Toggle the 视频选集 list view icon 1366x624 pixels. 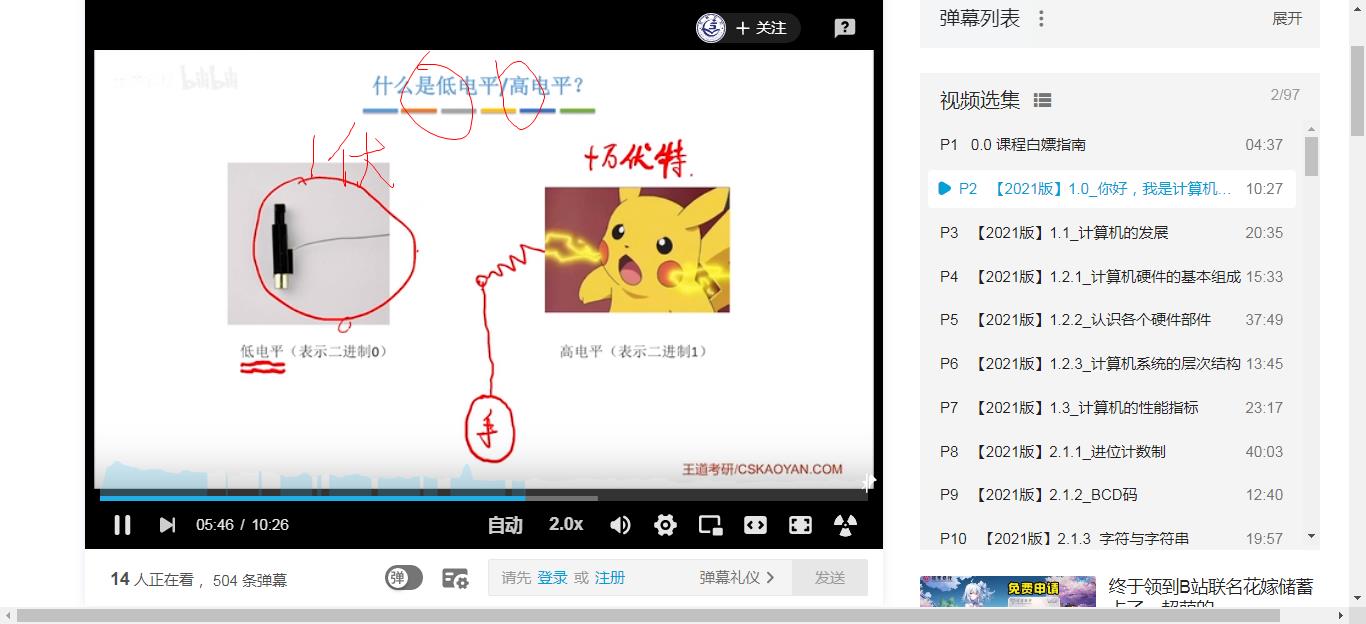1042,100
